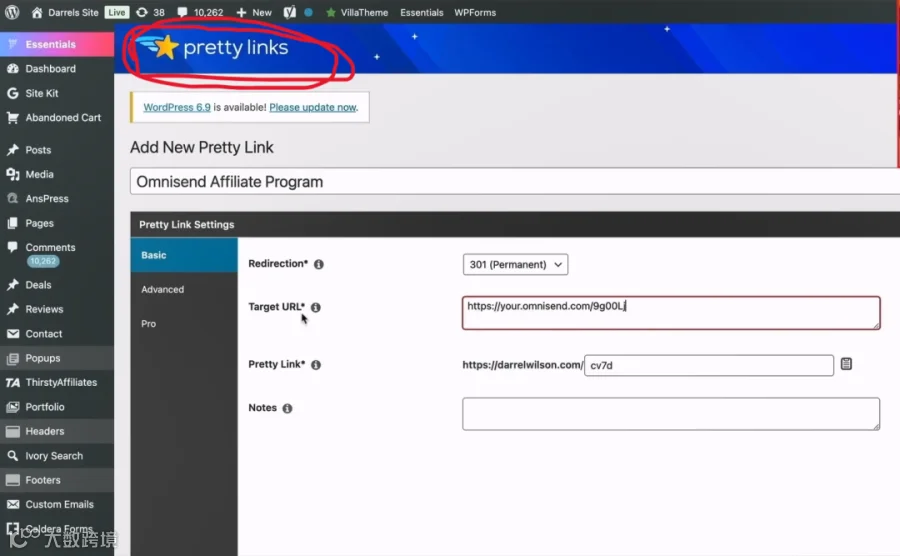Click the blue dot status indicator

(x=308, y=12)
